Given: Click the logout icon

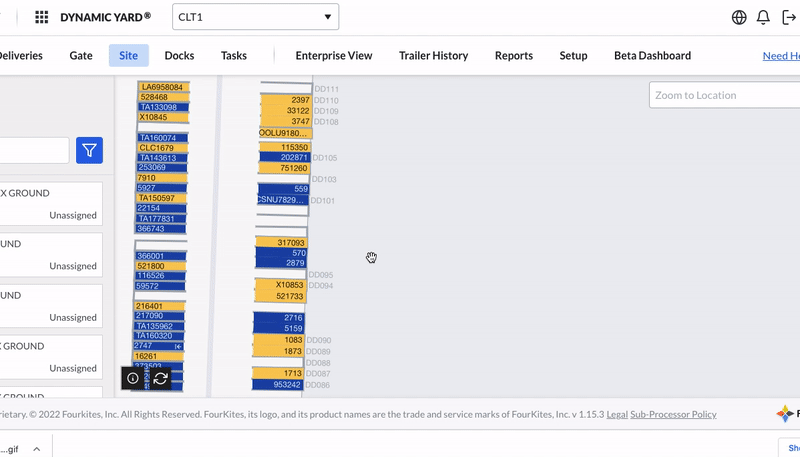Looking at the screenshot, I should click(x=788, y=17).
